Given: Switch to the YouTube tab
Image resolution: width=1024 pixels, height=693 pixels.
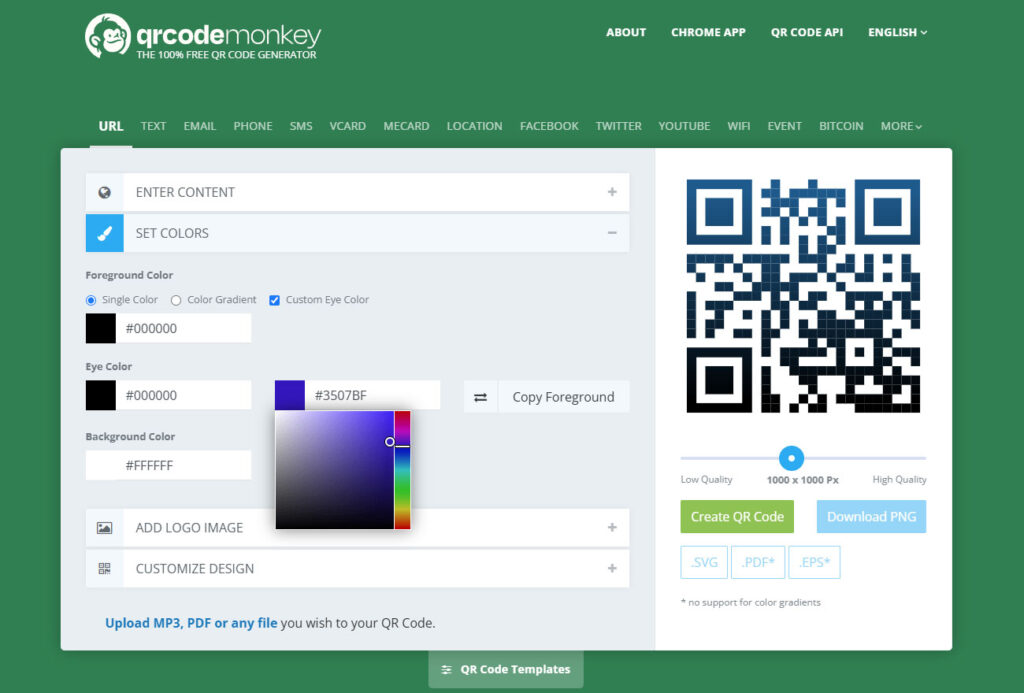Looking at the screenshot, I should [x=684, y=126].
